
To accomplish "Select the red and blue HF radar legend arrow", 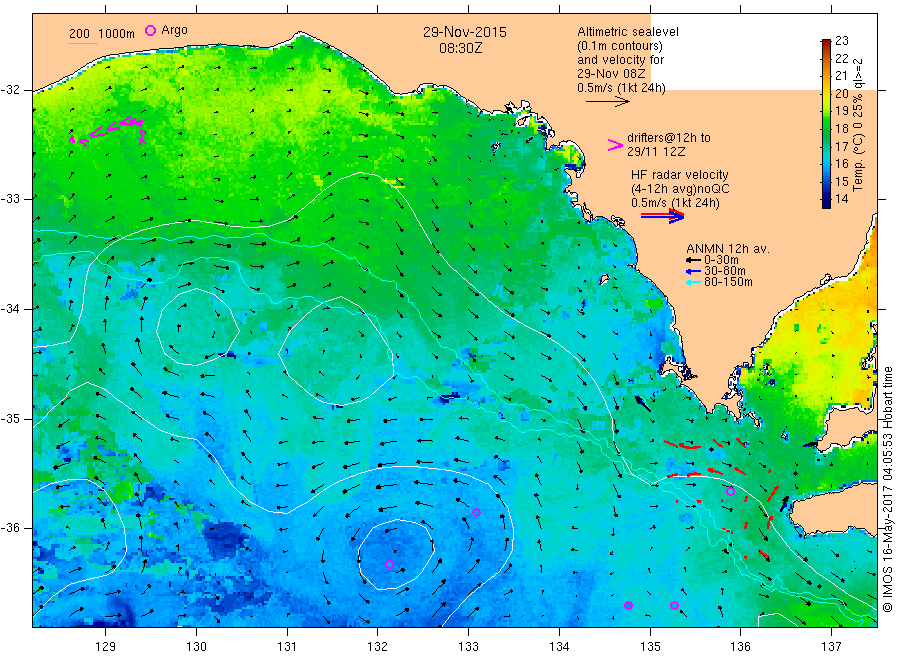I will [662, 216].
